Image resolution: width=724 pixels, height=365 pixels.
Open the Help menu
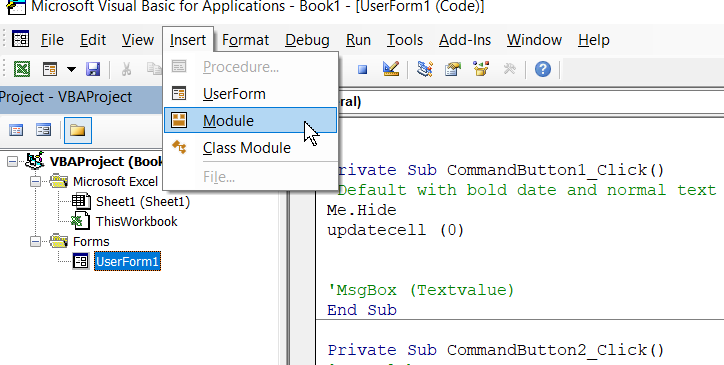(593, 40)
